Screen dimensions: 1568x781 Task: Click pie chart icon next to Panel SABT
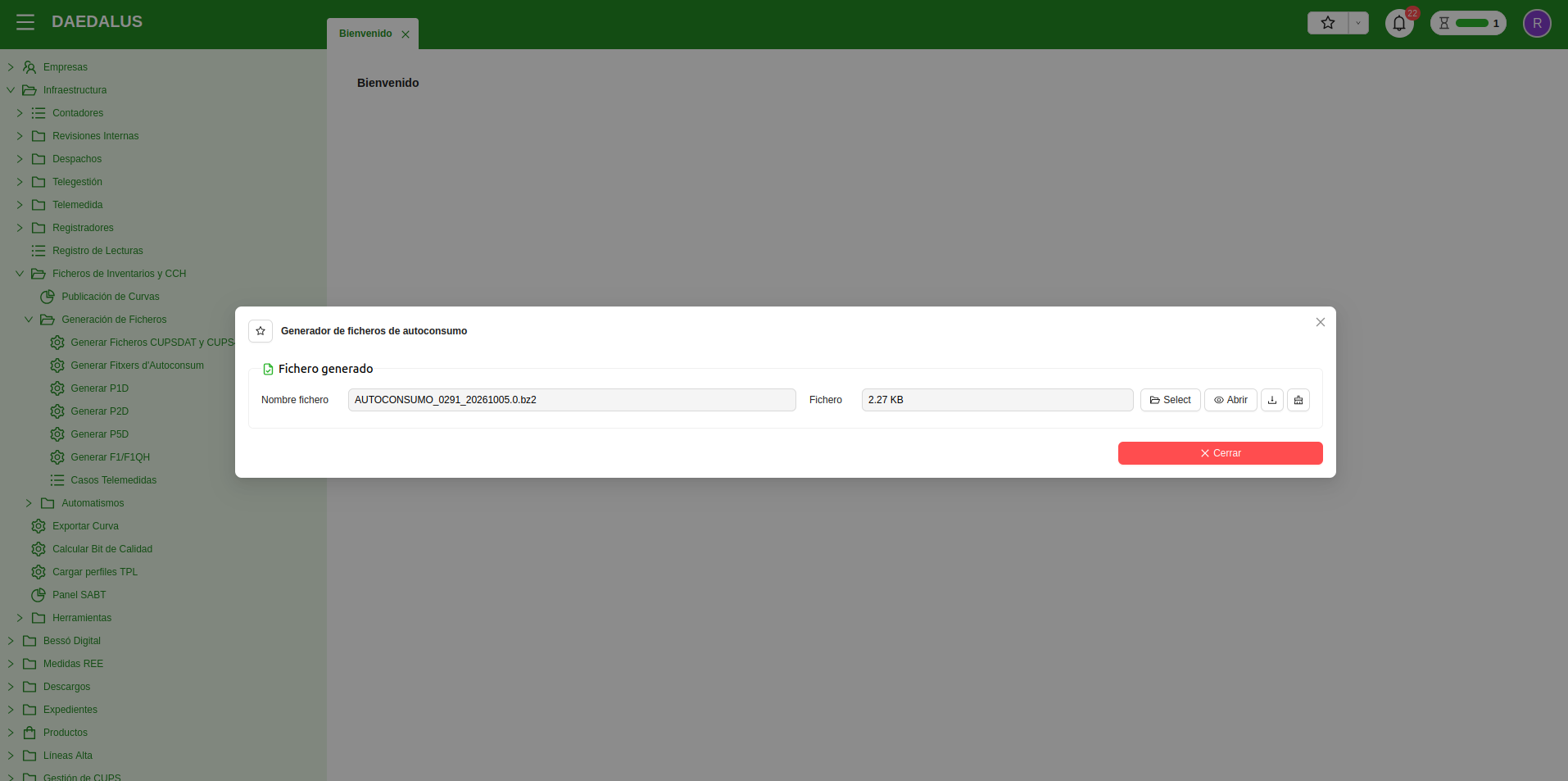pos(39,595)
